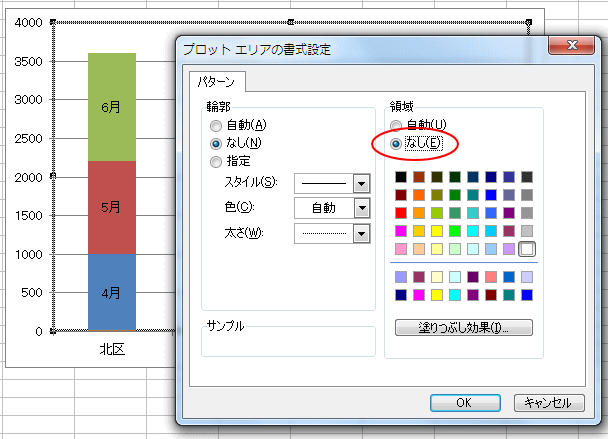Pick the salmon swatch below the divider line
Image resolution: width=608 pixels, height=439 pixels.
click(x=491, y=277)
